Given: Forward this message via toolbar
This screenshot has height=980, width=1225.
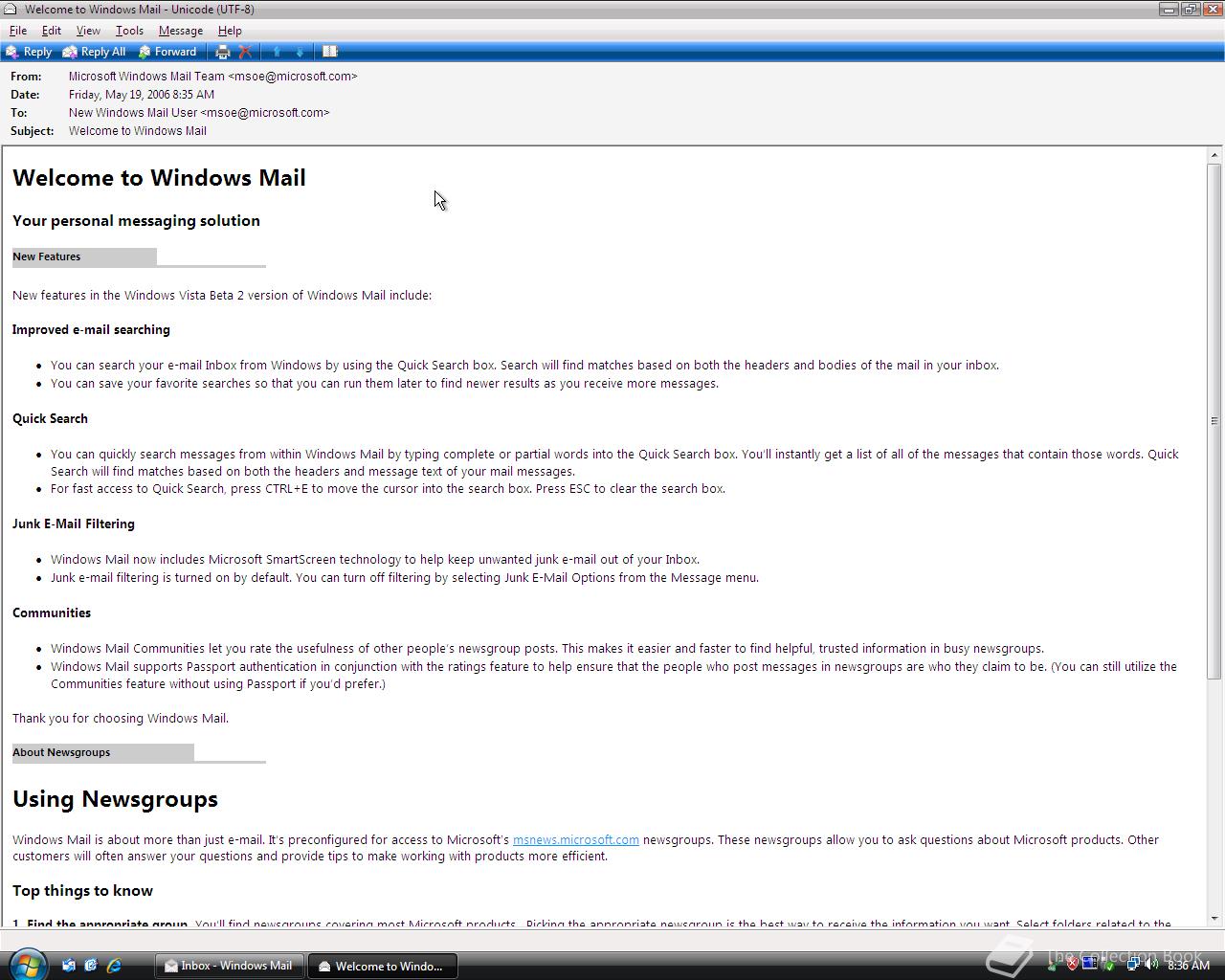Looking at the screenshot, I should pyautogui.click(x=167, y=52).
